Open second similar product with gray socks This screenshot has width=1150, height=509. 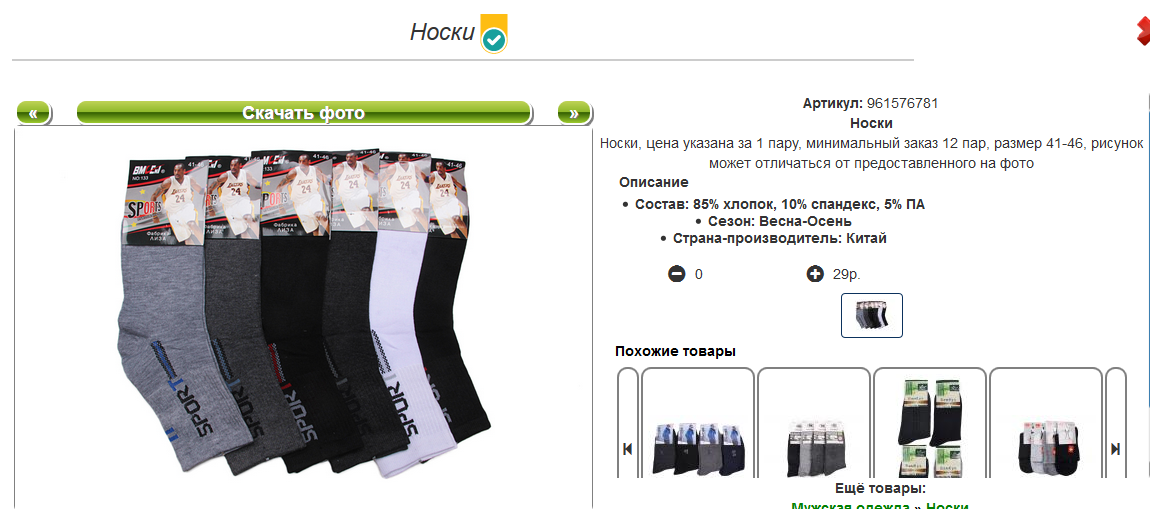(814, 424)
